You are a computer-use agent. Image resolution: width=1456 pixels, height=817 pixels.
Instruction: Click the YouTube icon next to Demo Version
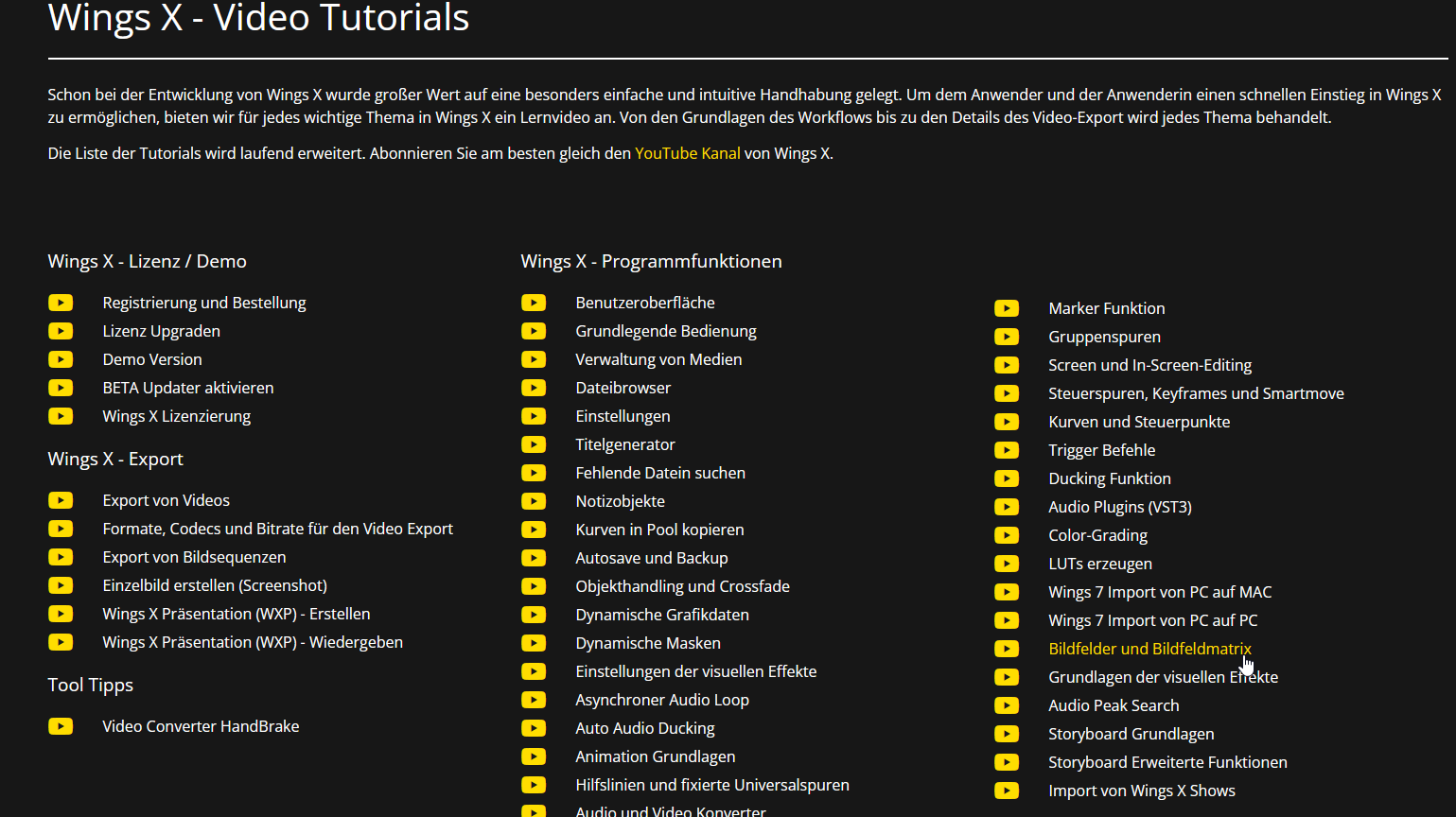click(x=61, y=359)
